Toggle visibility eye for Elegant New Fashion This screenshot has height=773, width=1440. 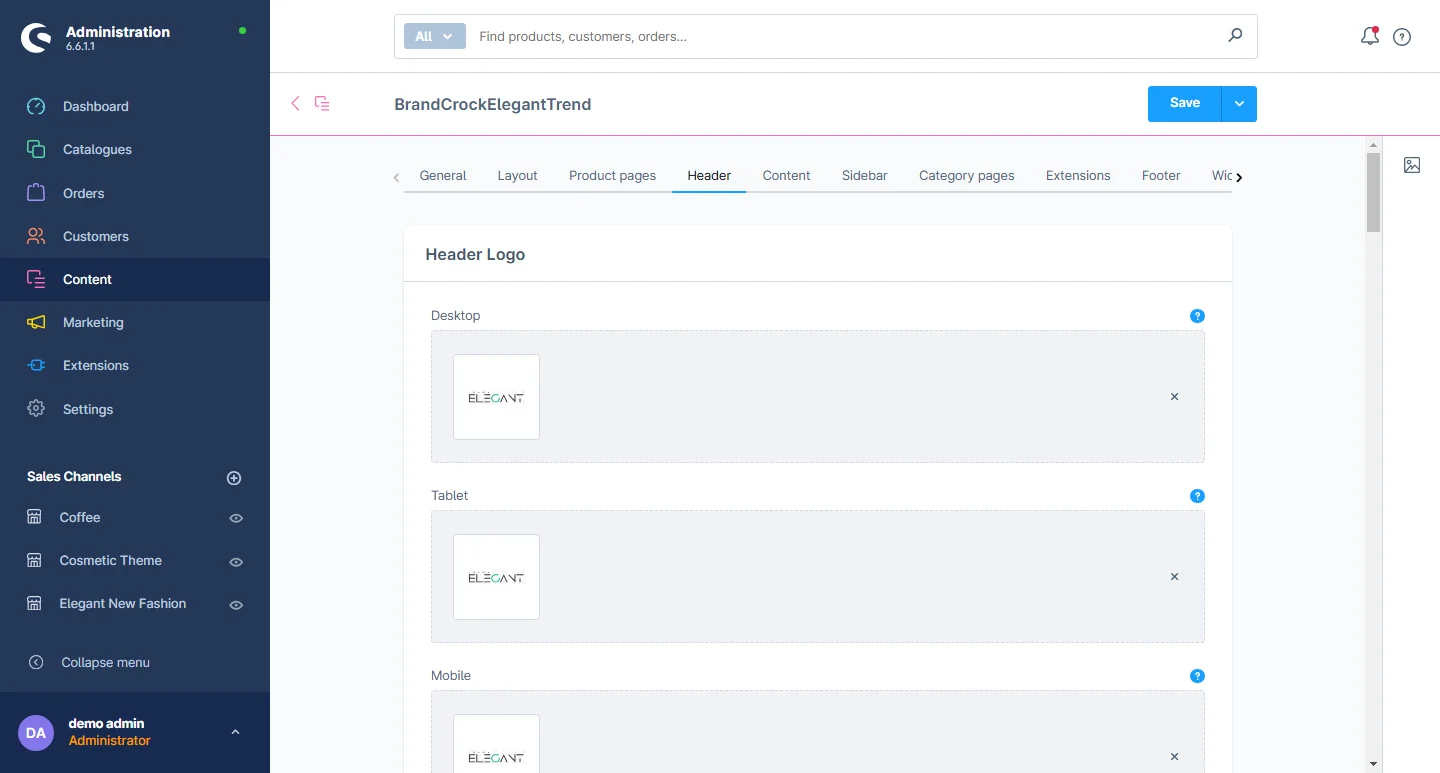point(236,605)
